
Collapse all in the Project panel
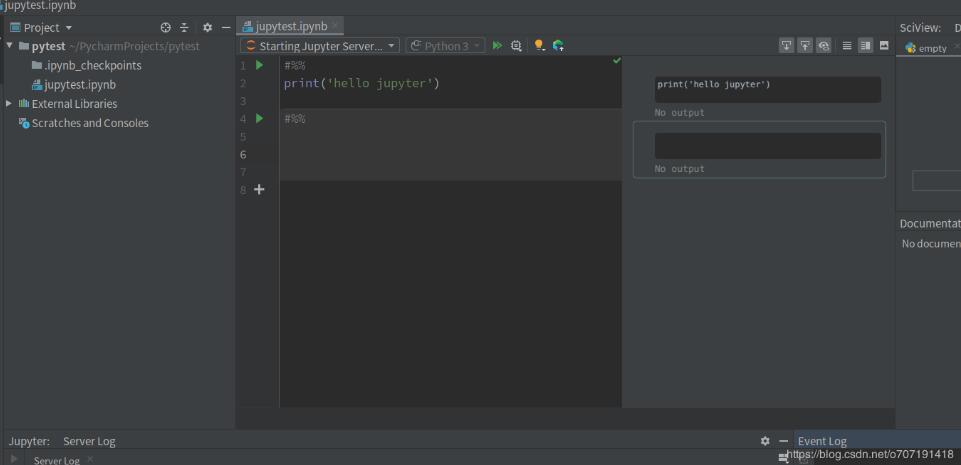tap(184, 28)
